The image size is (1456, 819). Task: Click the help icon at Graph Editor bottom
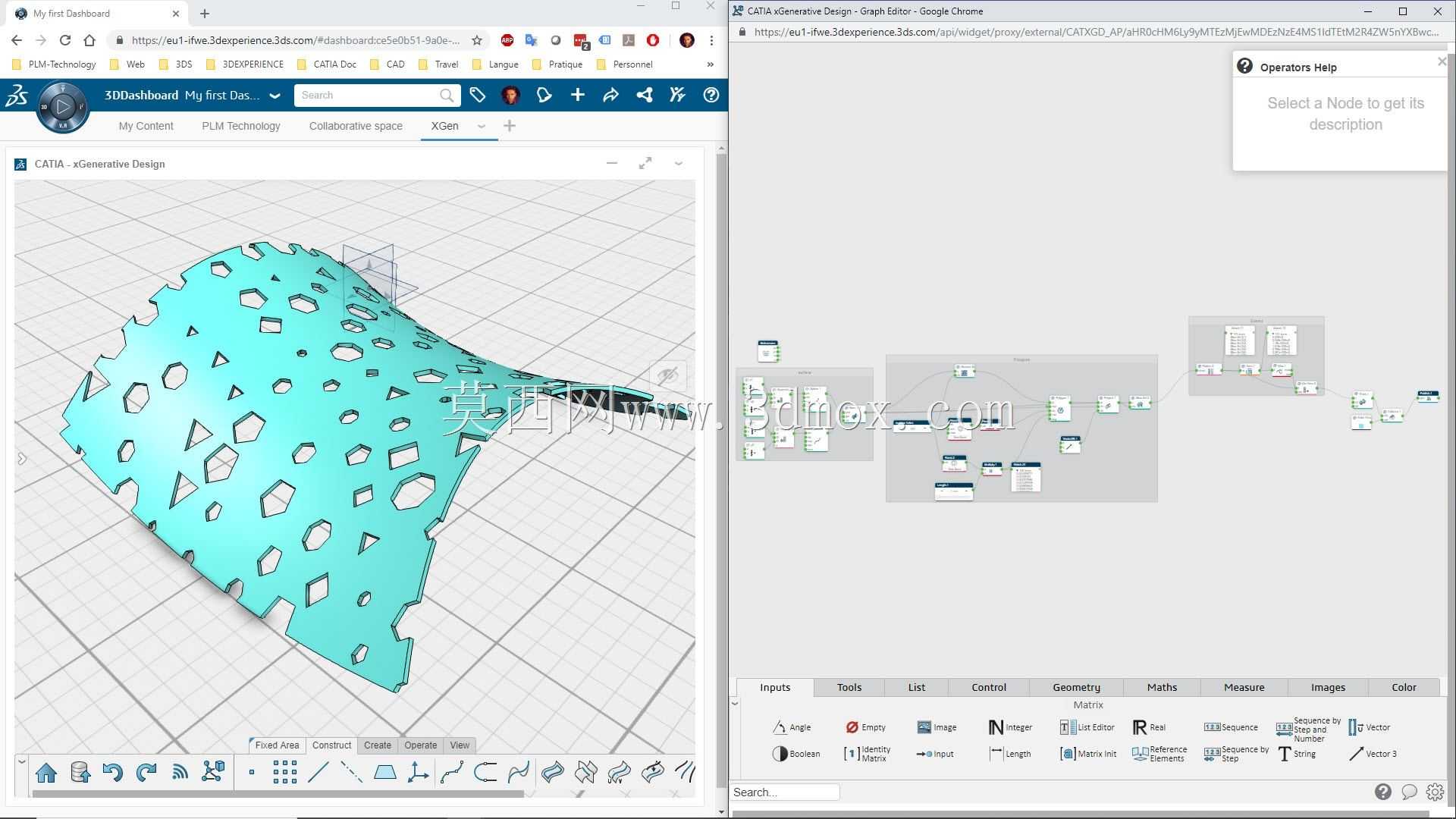pos(1383,792)
